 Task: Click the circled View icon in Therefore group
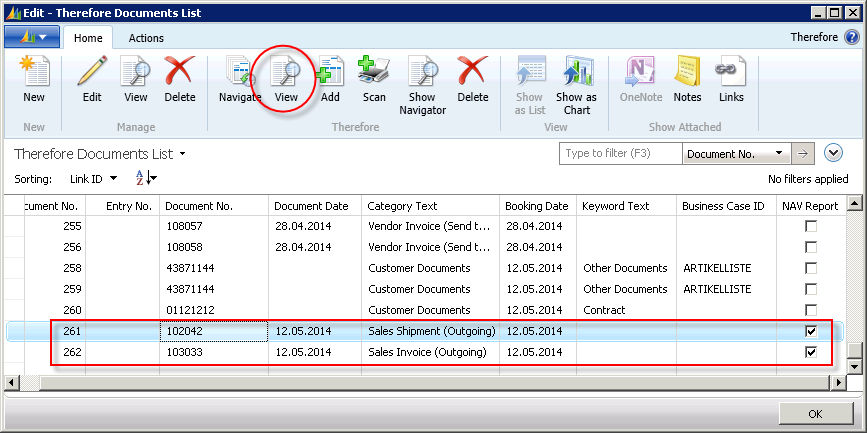point(287,79)
